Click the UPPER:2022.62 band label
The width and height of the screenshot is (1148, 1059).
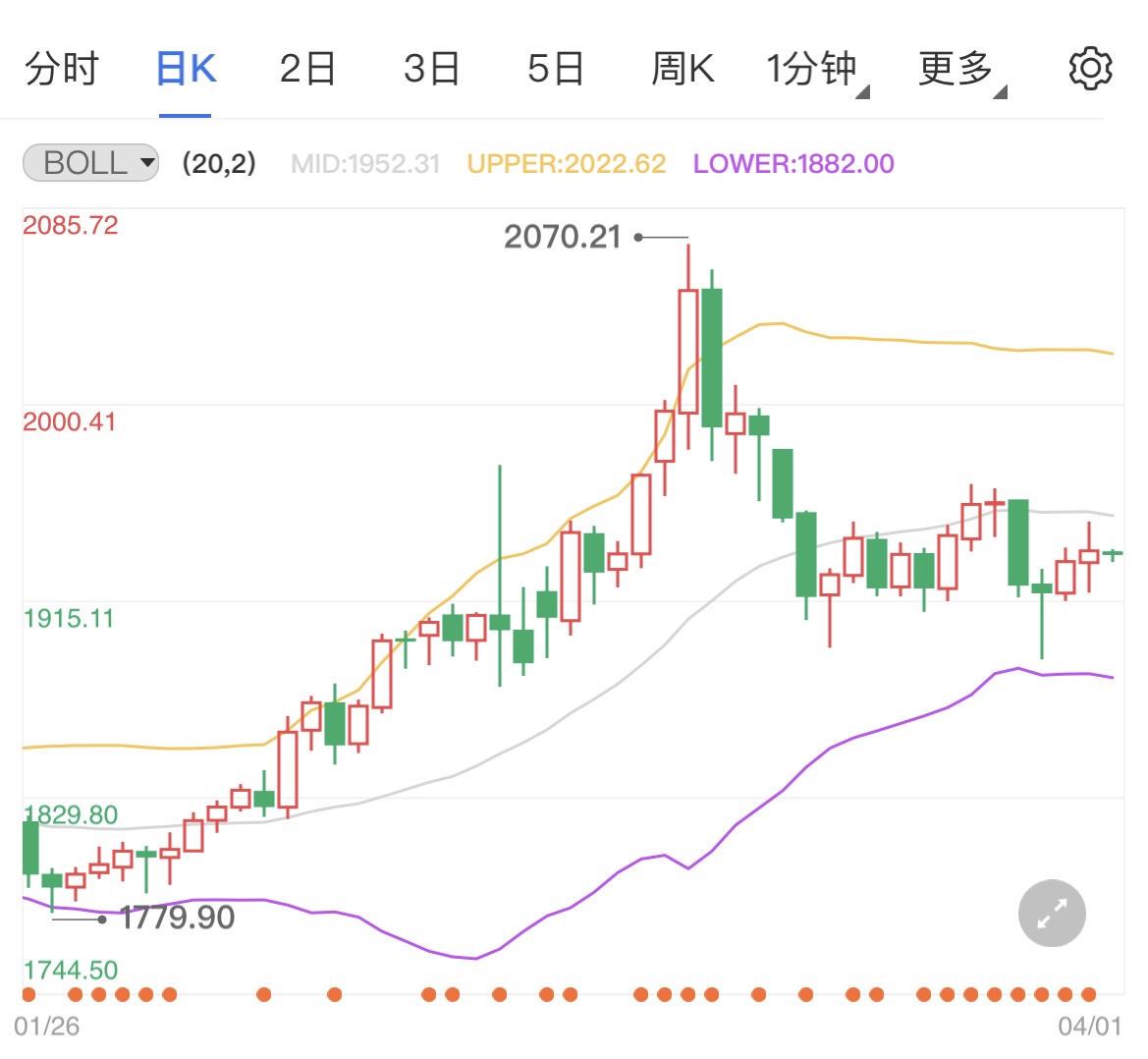pyautogui.click(x=568, y=163)
